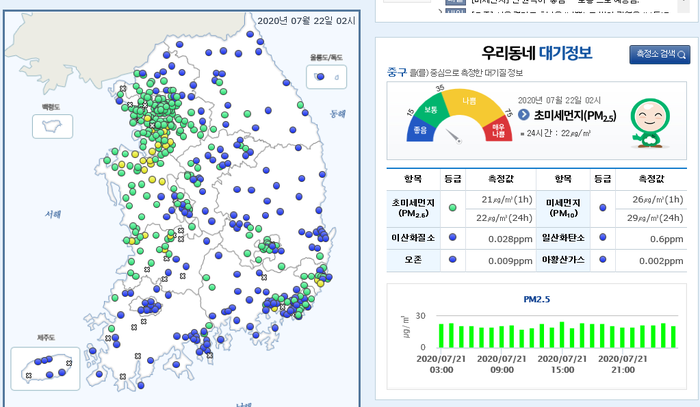Select the grade dot in the 이산화질소 row

point(453,238)
